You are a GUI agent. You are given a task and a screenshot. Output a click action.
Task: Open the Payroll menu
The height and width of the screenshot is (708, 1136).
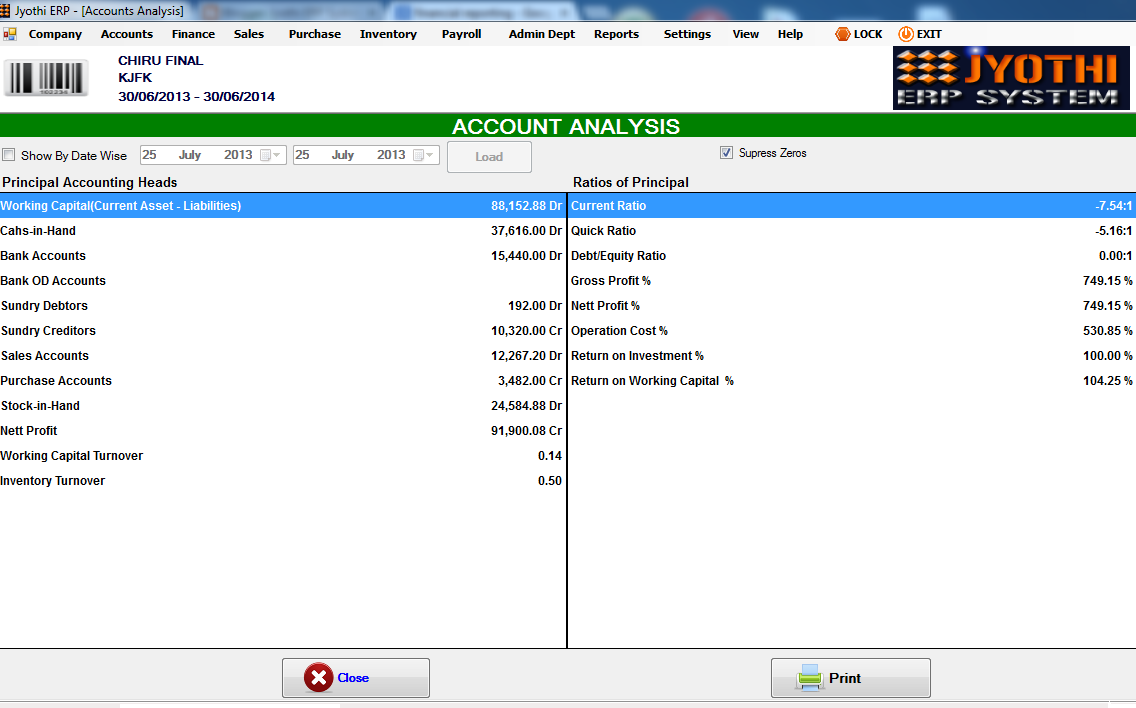(x=461, y=33)
